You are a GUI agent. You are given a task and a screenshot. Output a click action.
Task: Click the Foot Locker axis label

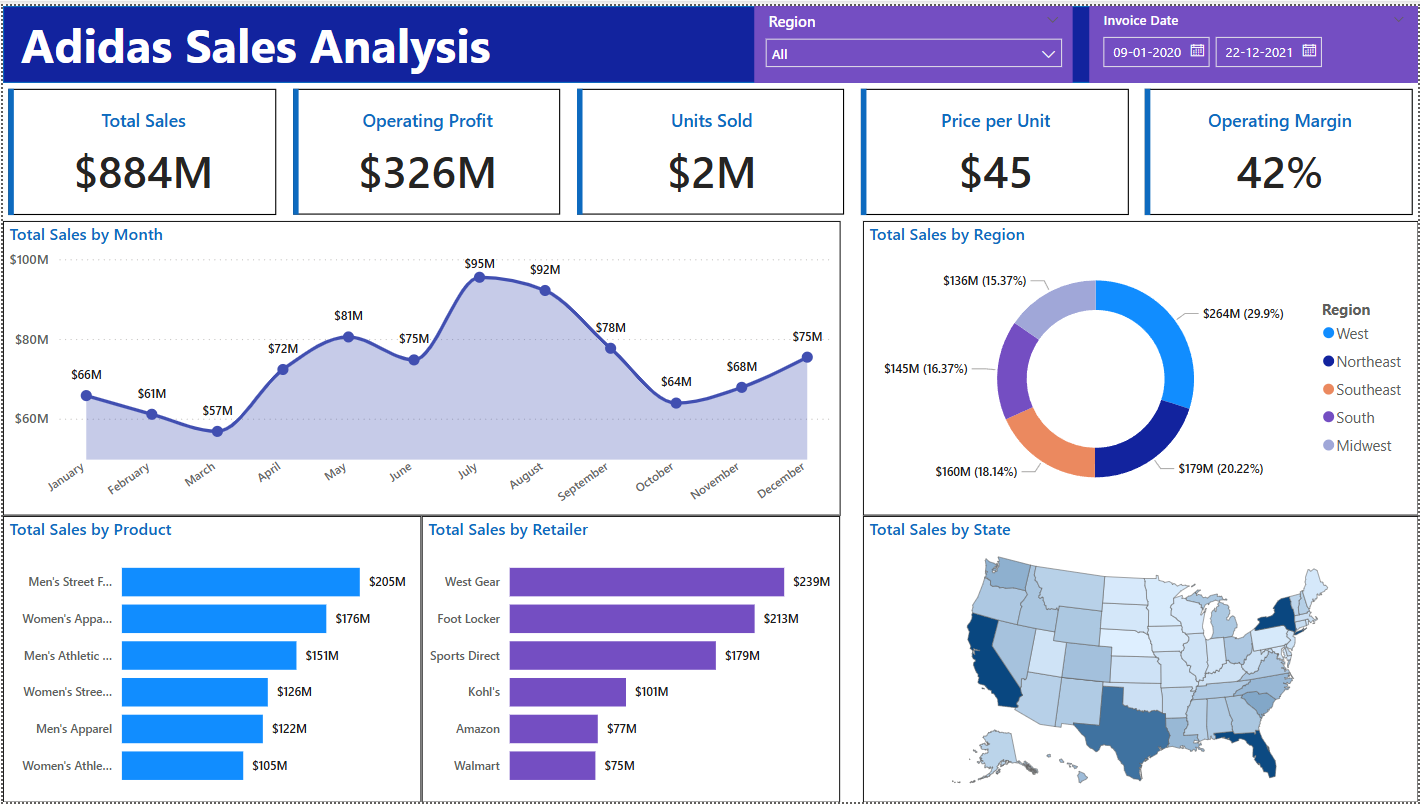click(x=468, y=619)
